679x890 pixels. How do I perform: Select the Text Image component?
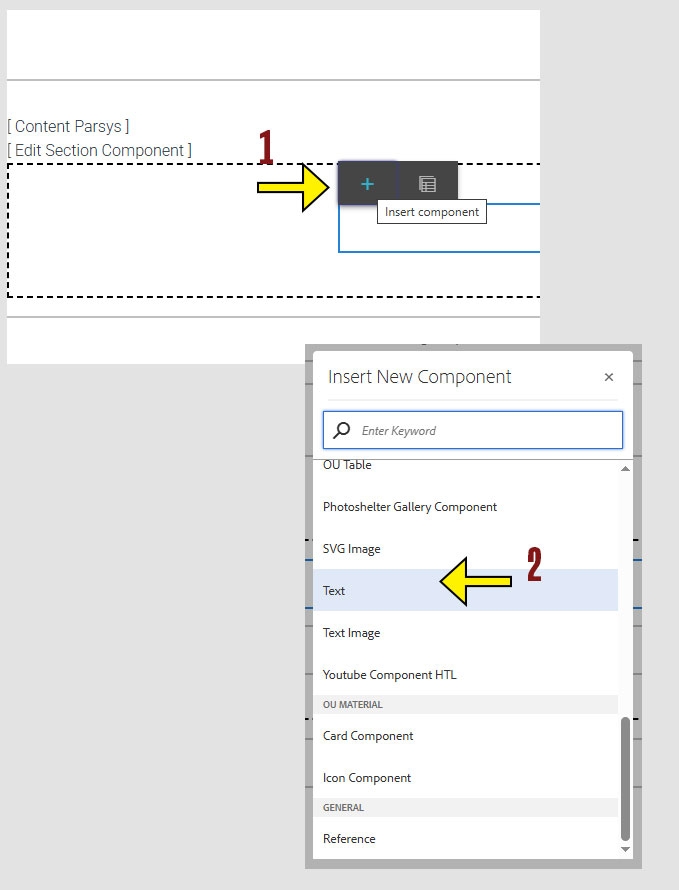tap(465, 632)
